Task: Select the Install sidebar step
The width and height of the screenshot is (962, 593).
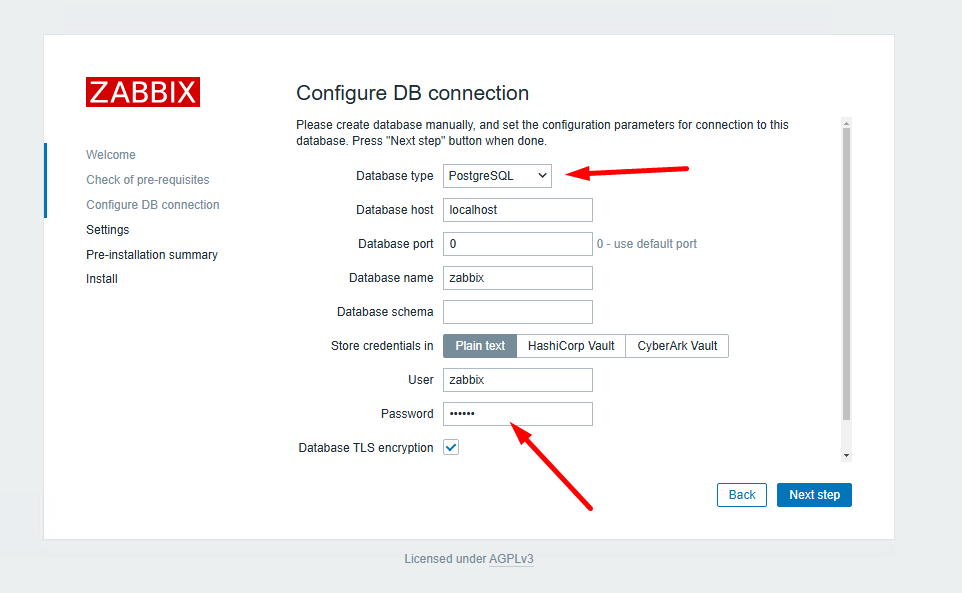Action: click(101, 279)
